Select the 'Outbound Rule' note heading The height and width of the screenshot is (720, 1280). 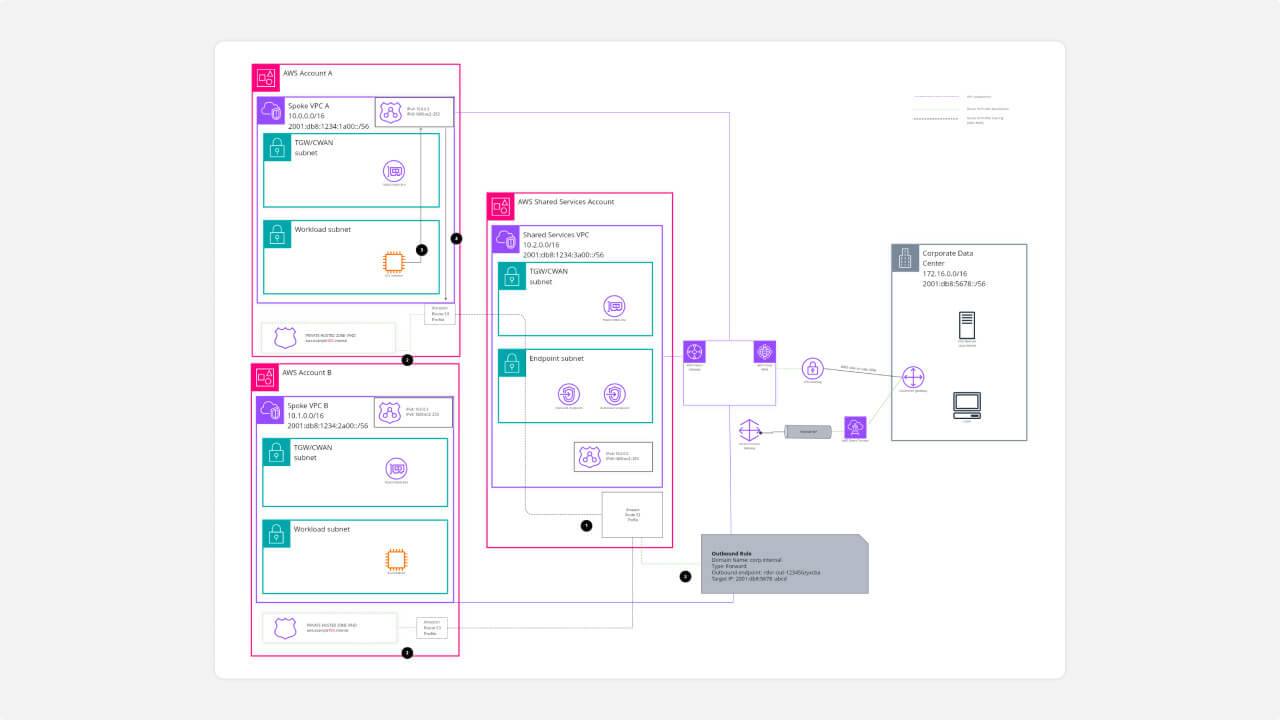pos(730,553)
